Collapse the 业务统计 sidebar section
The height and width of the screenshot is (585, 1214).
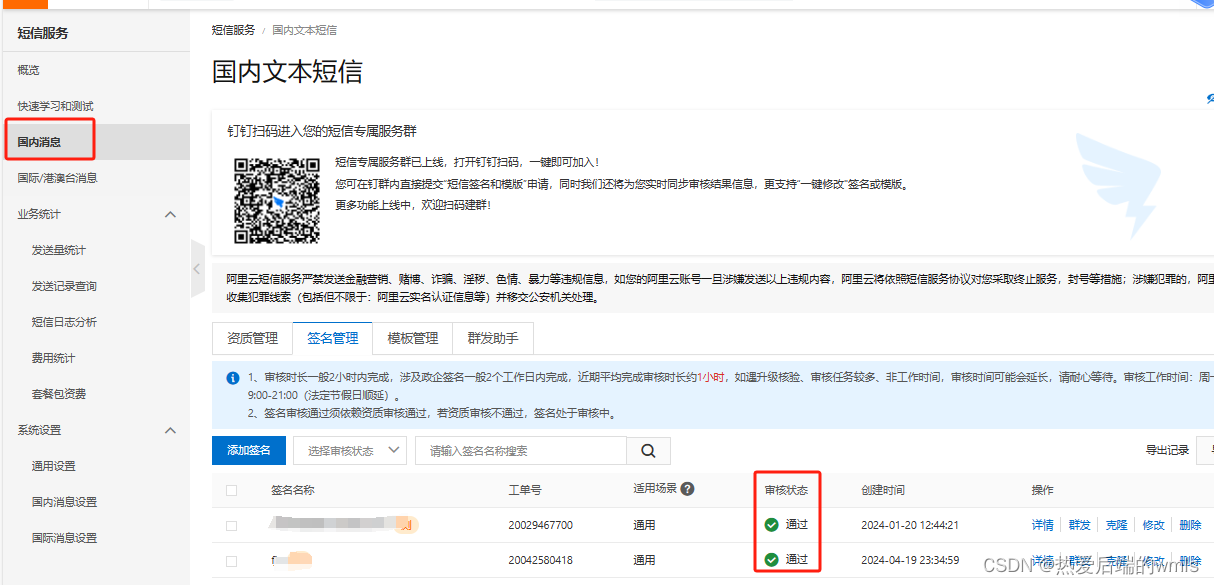coord(170,214)
